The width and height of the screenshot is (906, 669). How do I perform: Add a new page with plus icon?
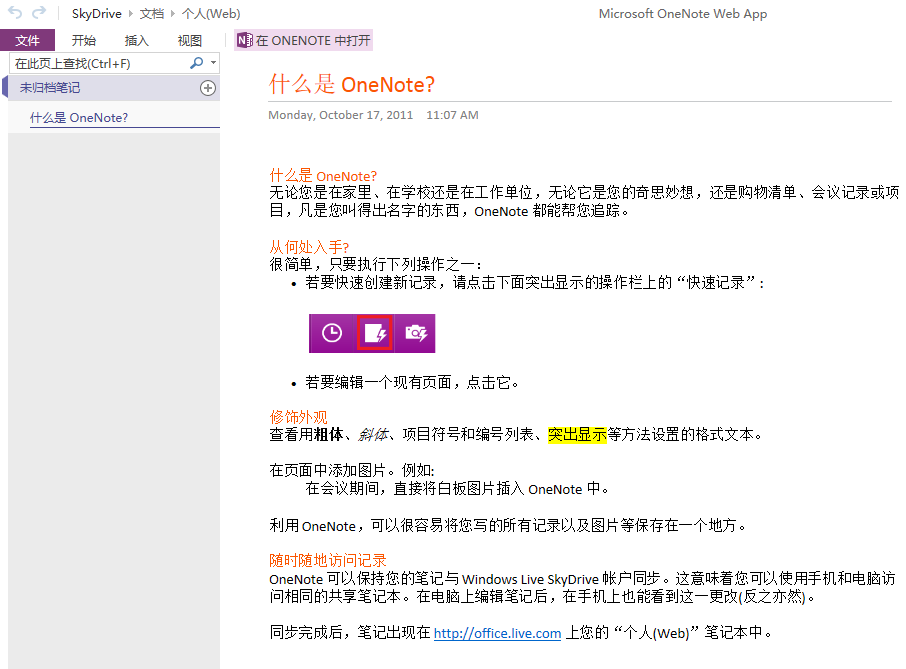point(208,88)
